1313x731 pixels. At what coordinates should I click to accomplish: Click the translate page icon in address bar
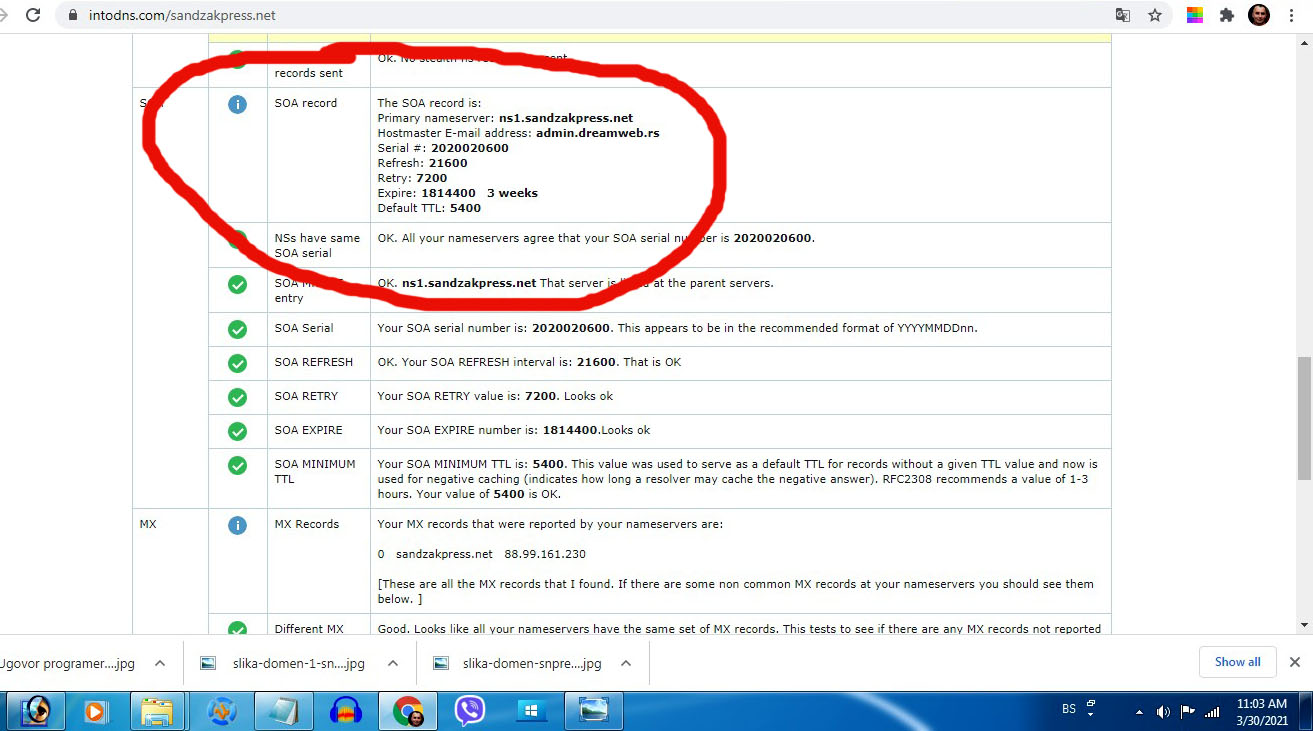1123,15
